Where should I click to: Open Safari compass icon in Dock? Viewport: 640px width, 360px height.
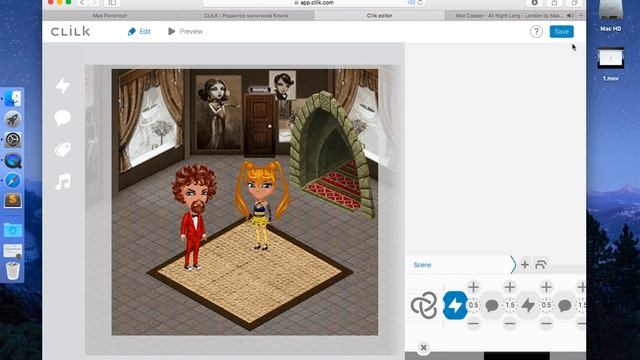point(13,180)
